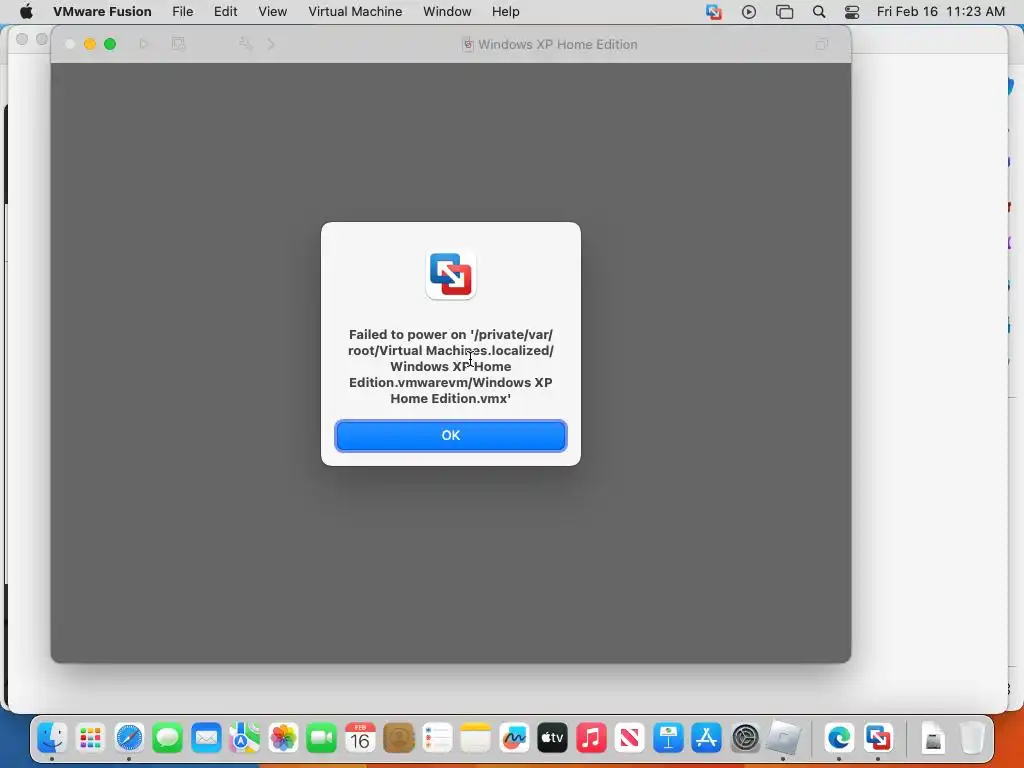Open Trash from the Dock

972,738
